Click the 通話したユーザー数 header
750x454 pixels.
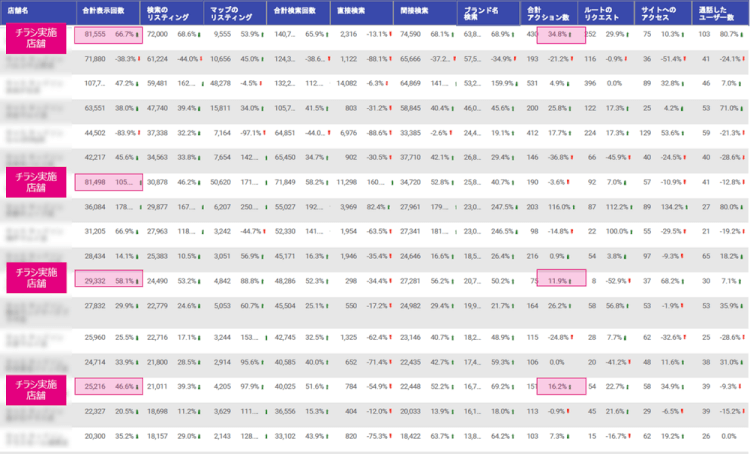(x=716, y=13)
